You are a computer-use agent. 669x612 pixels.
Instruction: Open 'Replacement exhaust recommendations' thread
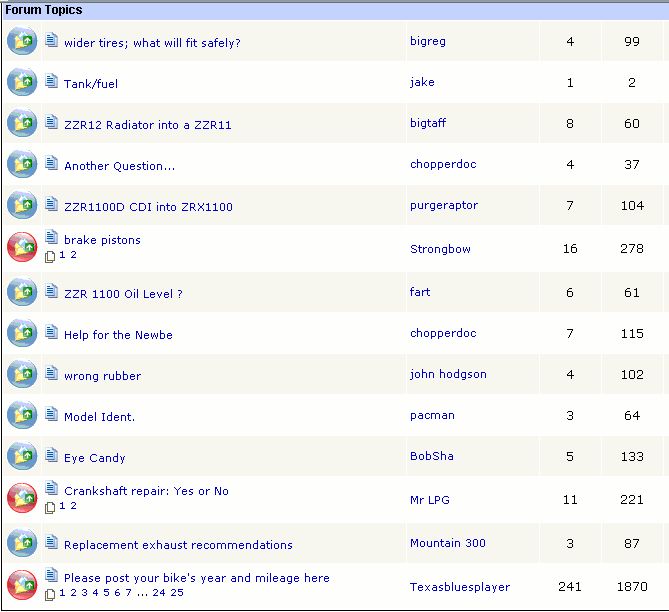[x=178, y=545]
